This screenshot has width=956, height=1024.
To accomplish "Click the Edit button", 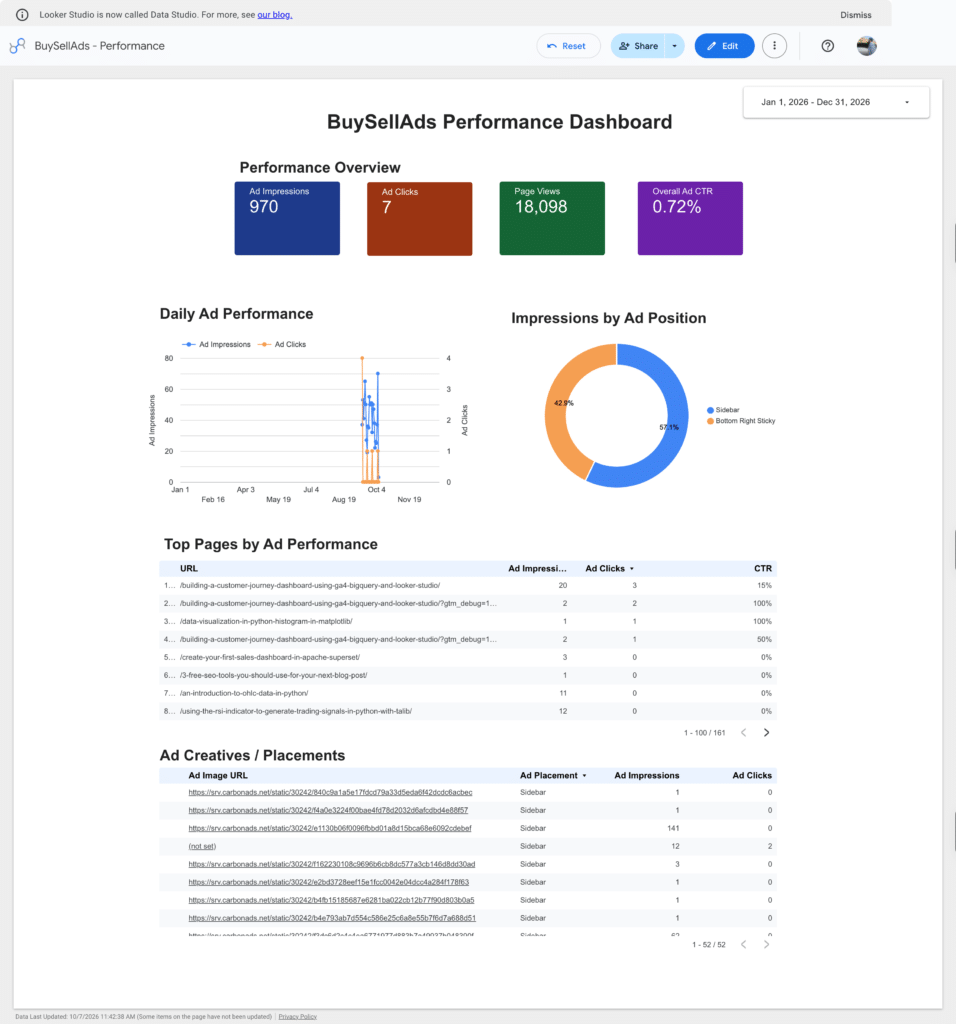I will point(724,46).
